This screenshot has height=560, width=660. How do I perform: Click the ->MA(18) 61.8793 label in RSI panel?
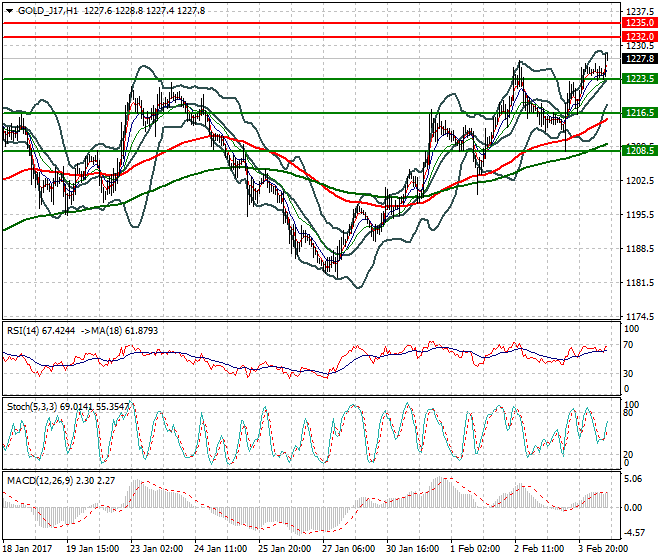pyautogui.click(x=119, y=331)
